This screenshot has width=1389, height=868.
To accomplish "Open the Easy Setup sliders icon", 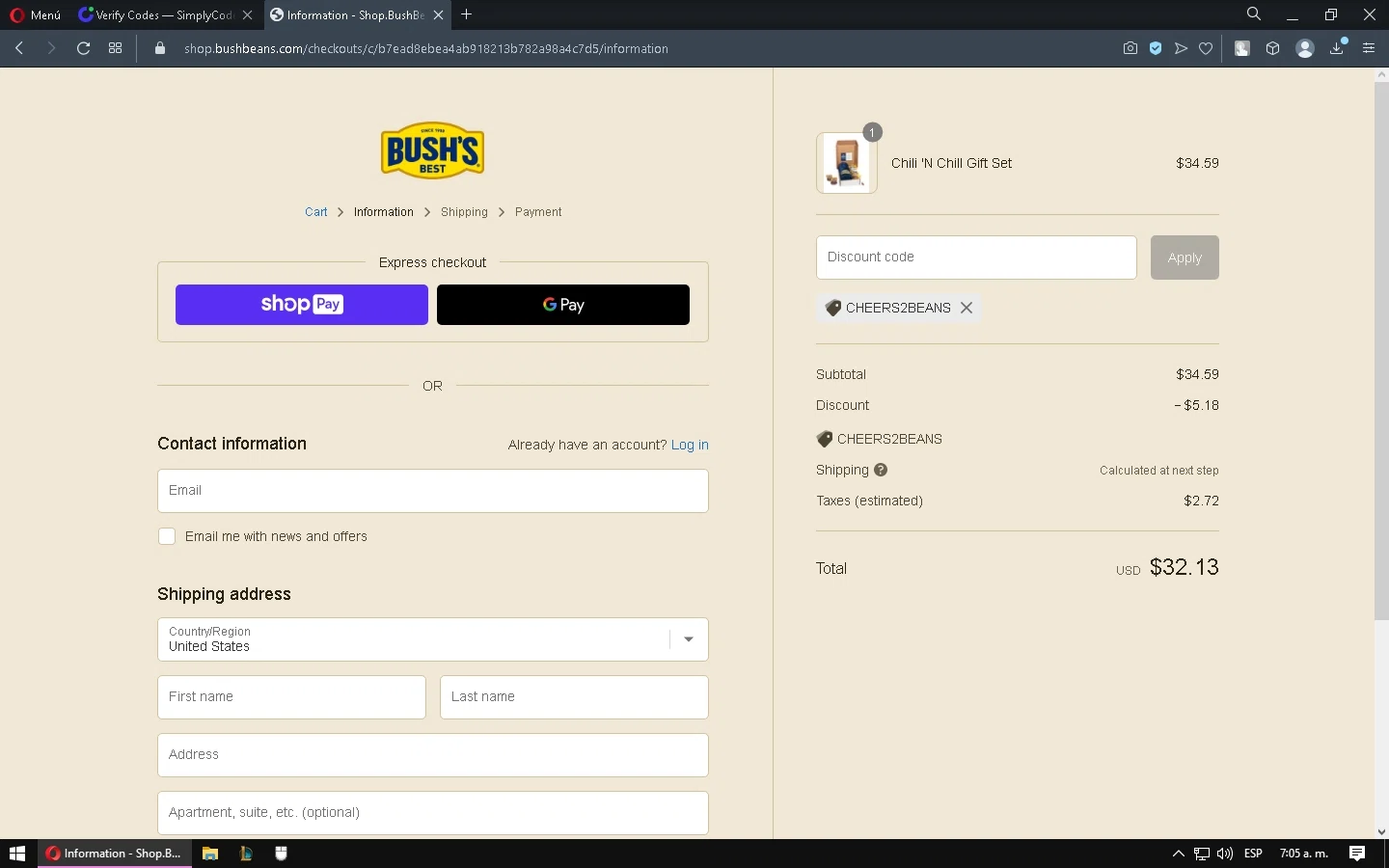I will click(1369, 48).
